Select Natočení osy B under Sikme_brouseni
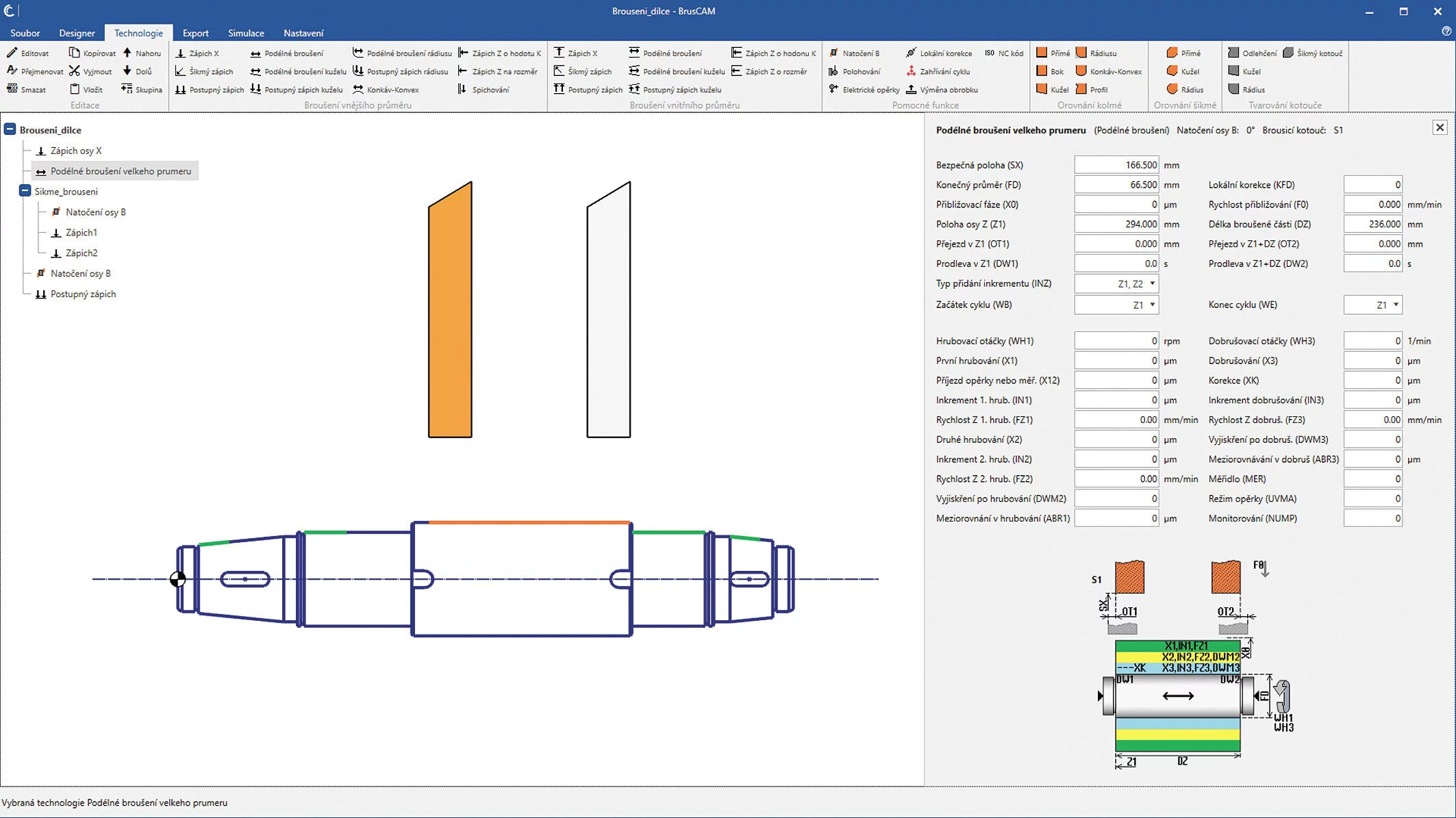Viewport: 1456px width, 818px height. [x=89, y=212]
